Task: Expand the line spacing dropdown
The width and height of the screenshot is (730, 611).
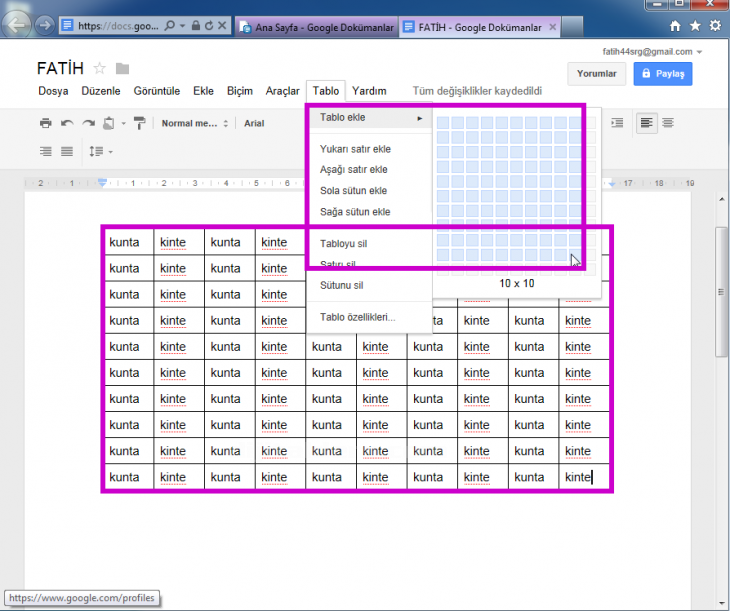Action: (x=100, y=151)
